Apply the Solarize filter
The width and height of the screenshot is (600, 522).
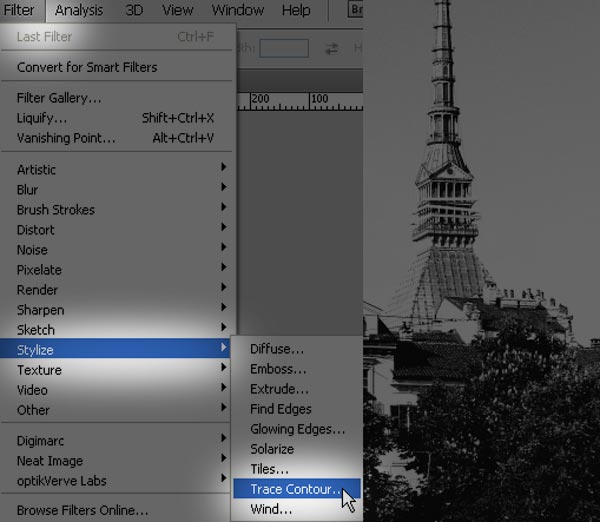[x=297, y=449]
